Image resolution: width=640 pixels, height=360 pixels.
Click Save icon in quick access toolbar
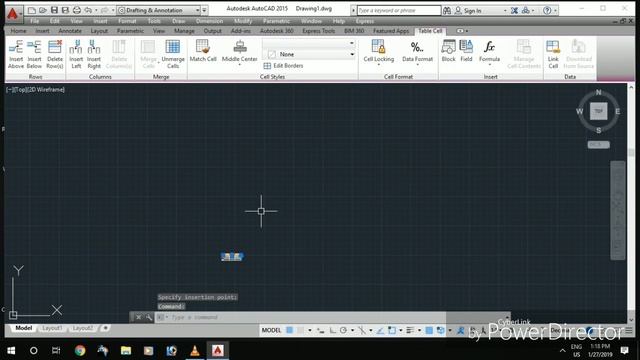tap(54, 10)
